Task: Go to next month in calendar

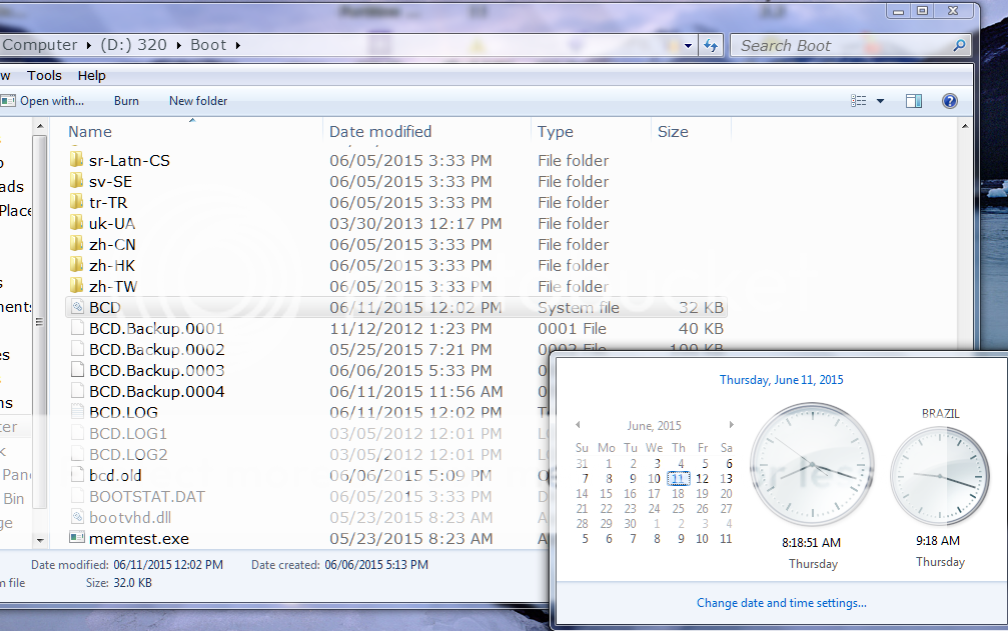Action: (x=731, y=425)
